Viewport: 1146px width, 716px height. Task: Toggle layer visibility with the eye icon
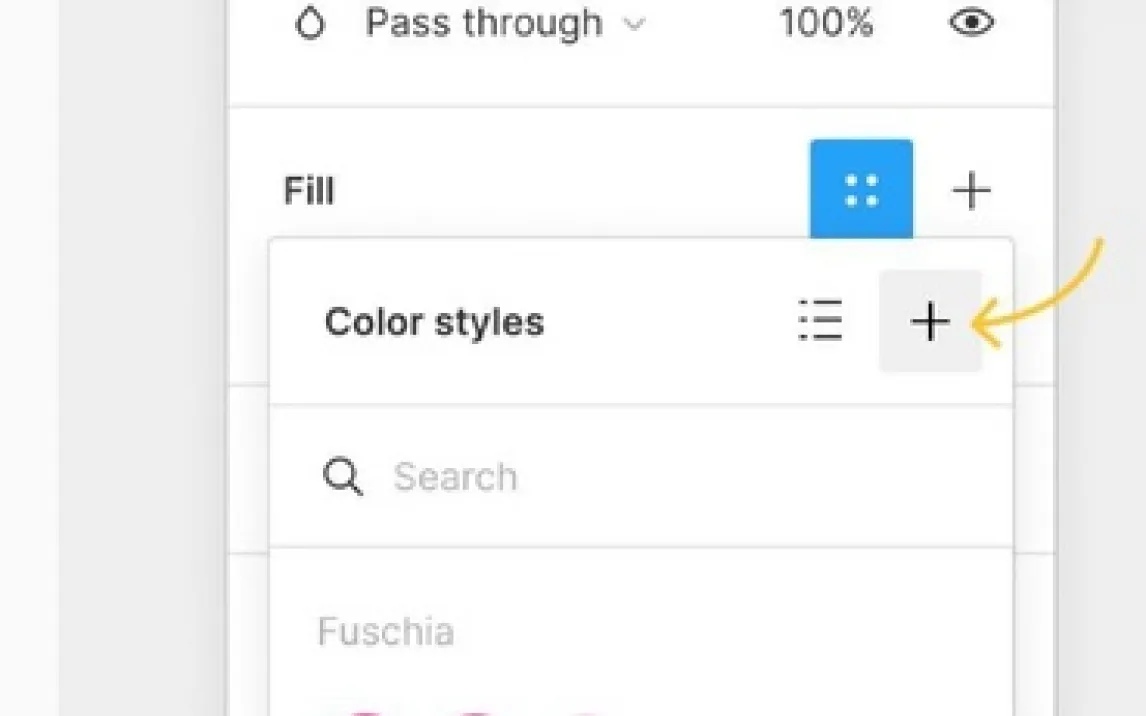pyautogui.click(x=970, y=23)
